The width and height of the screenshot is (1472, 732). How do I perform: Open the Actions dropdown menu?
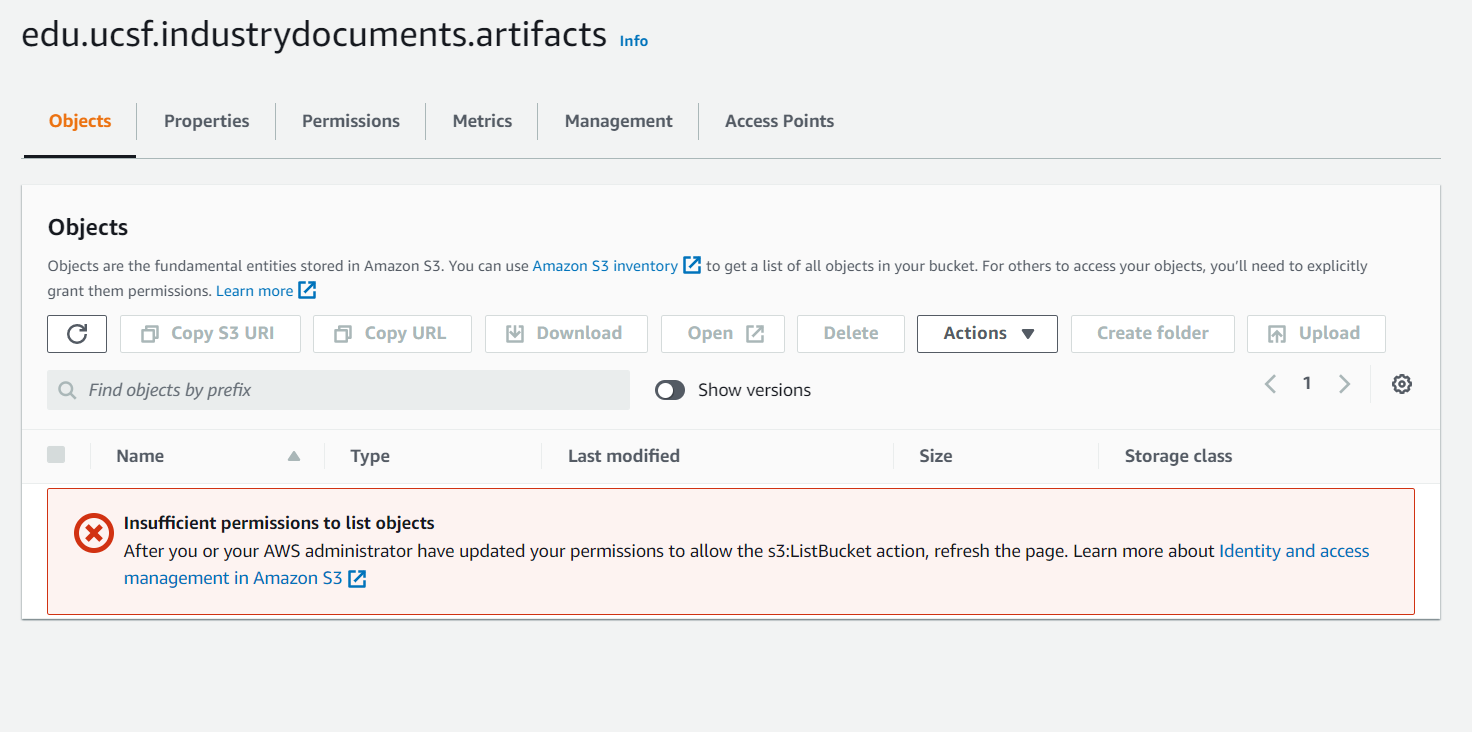[987, 334]
